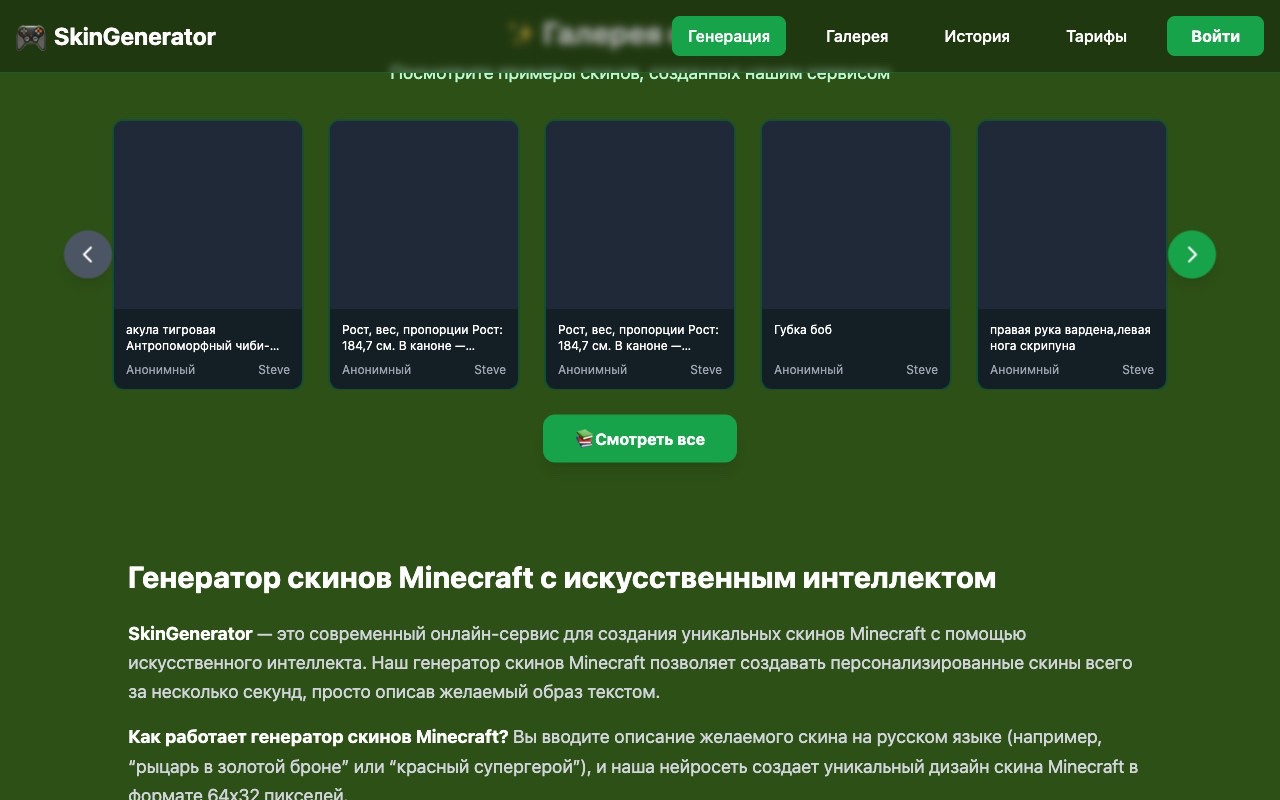Click "Анонимный" on the правая рука вардена card

click(x=1024, y=370)
